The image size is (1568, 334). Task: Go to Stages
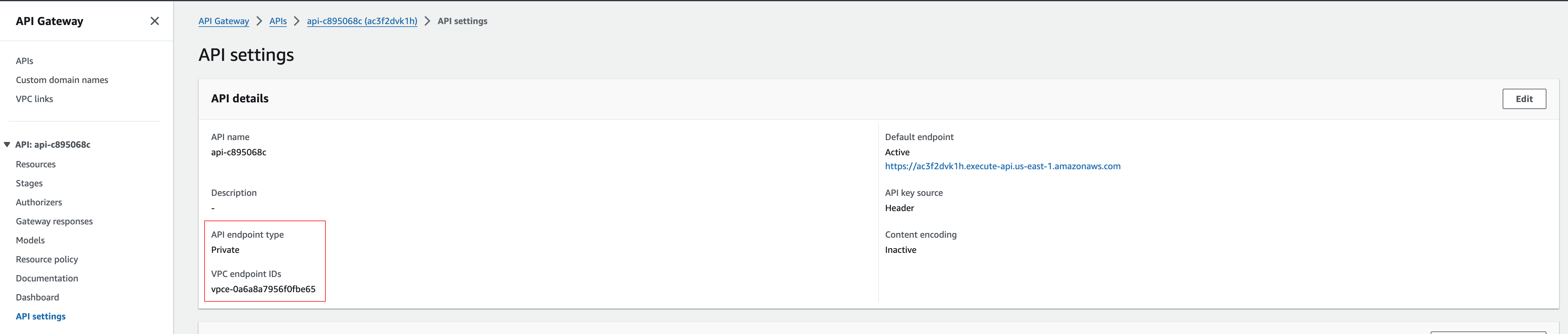(x=29, y=183)
